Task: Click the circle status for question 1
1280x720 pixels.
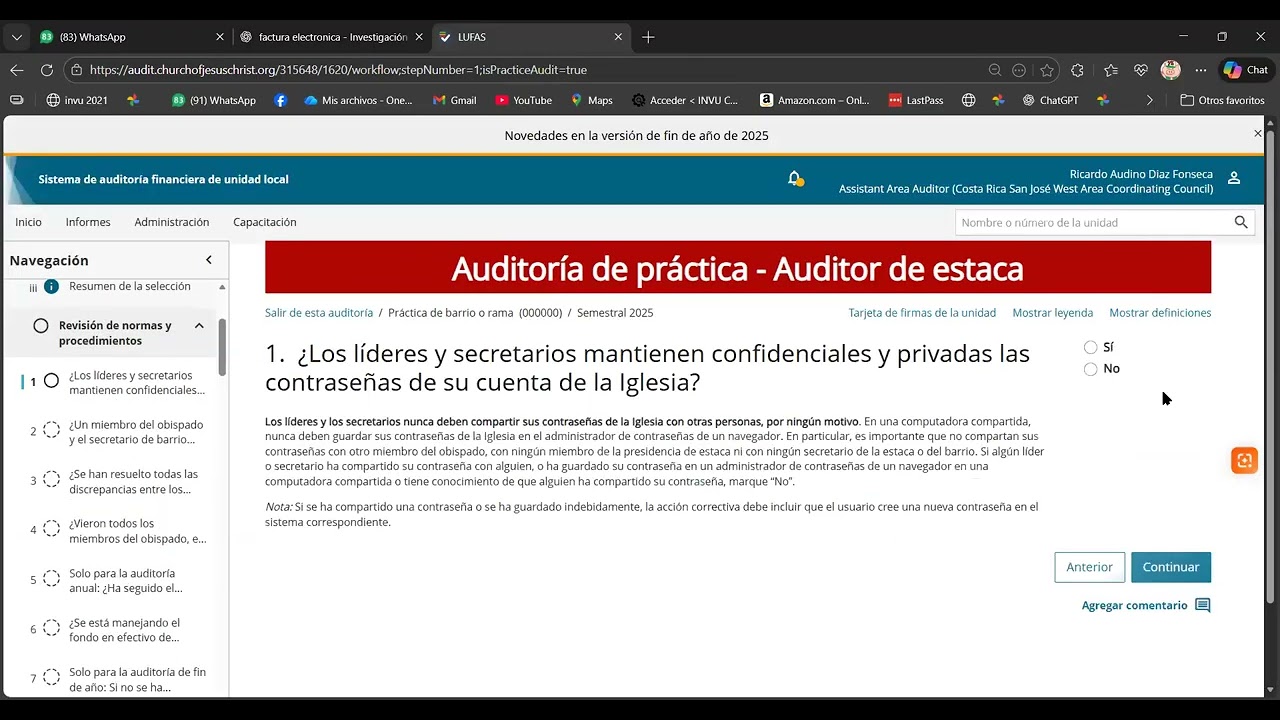Action: click(x=51, y=381)
